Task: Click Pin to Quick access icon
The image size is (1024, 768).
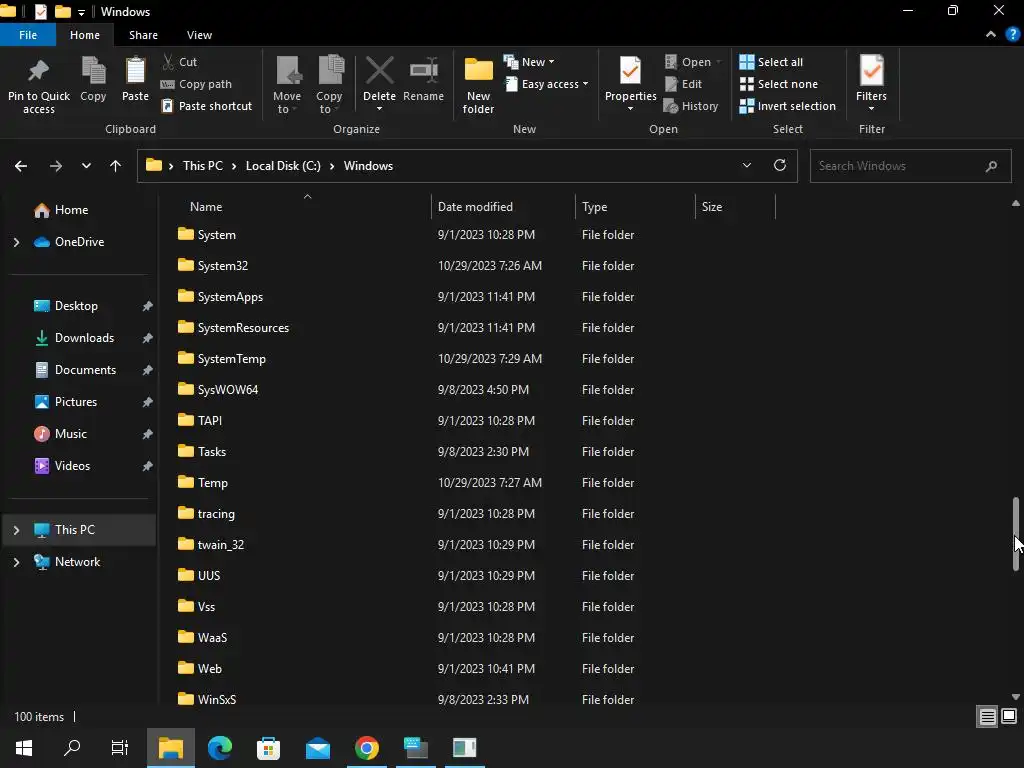Action: pyautogui.click(x=38, y=71)
